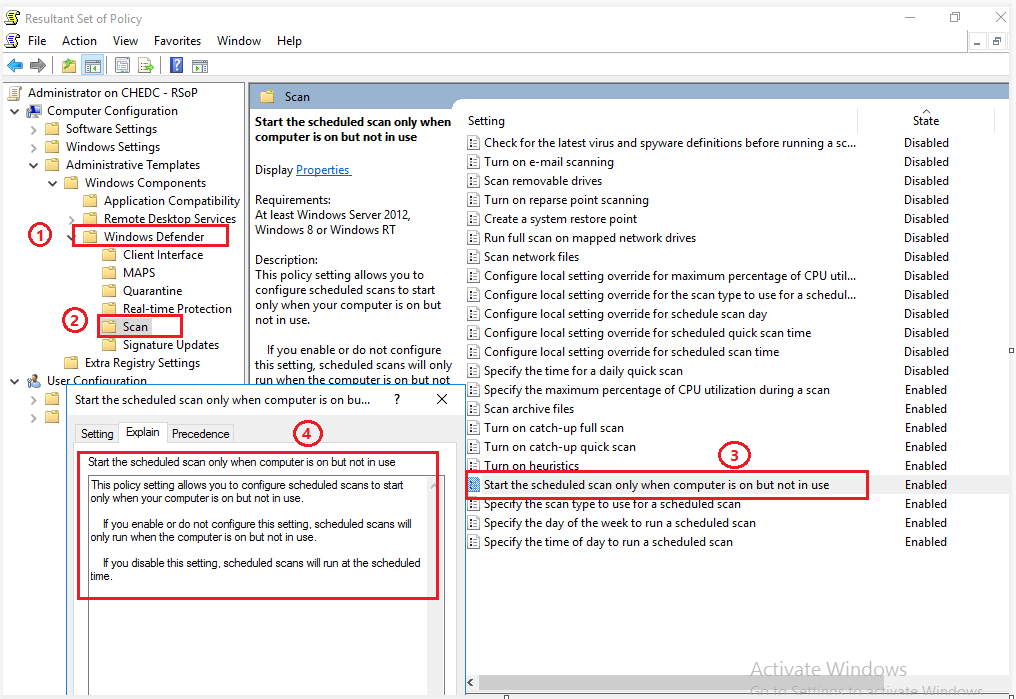
Task: Click the folder icon in Scan header
Action: [267, 97]
